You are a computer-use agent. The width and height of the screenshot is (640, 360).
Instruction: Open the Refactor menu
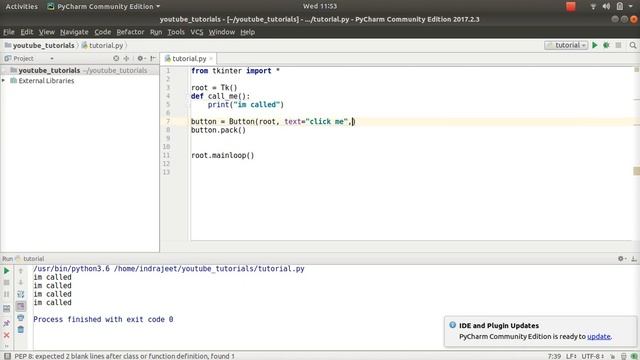pos(130,32)
